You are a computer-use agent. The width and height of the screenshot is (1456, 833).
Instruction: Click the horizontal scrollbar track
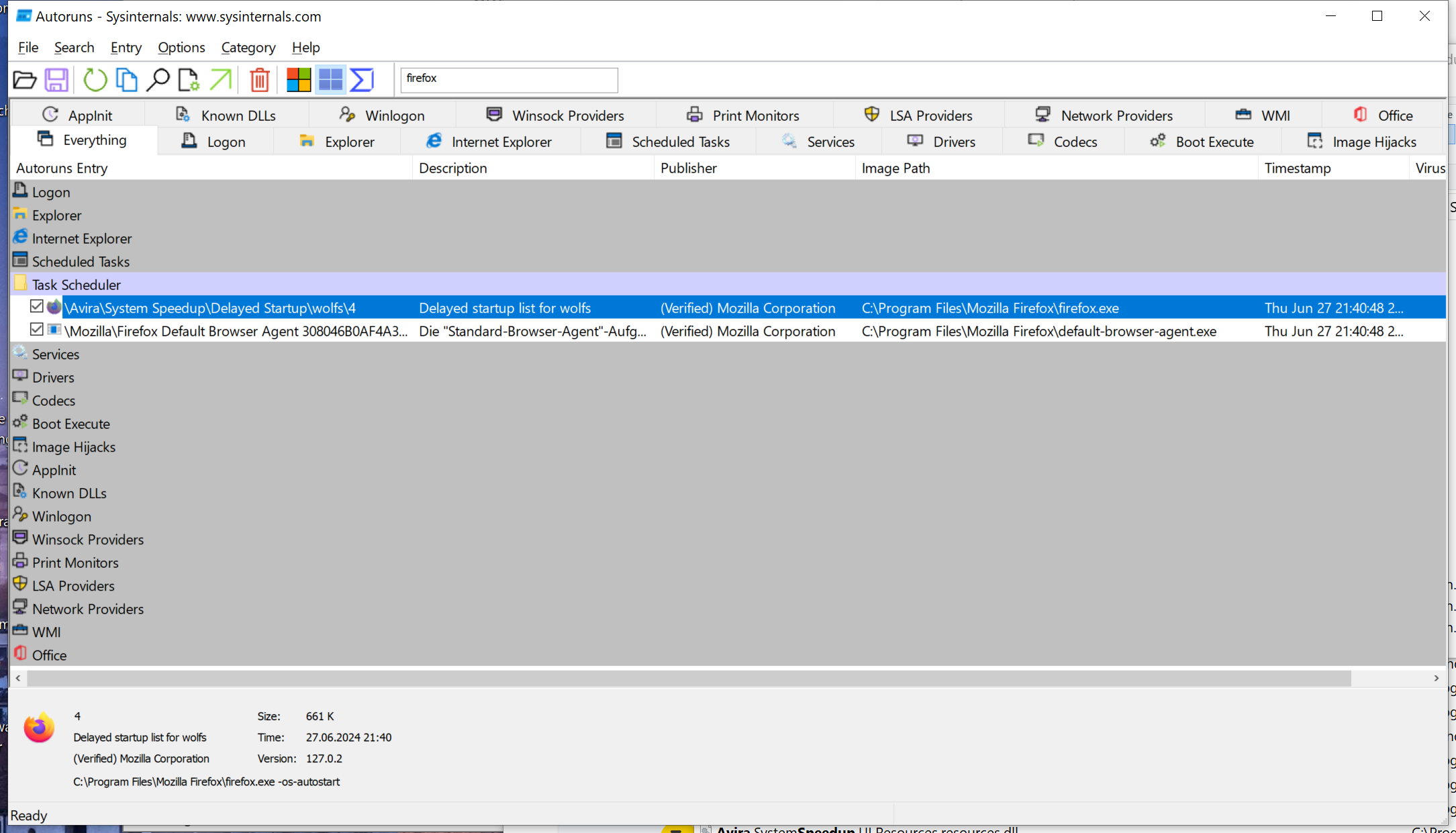(1390, 679)
